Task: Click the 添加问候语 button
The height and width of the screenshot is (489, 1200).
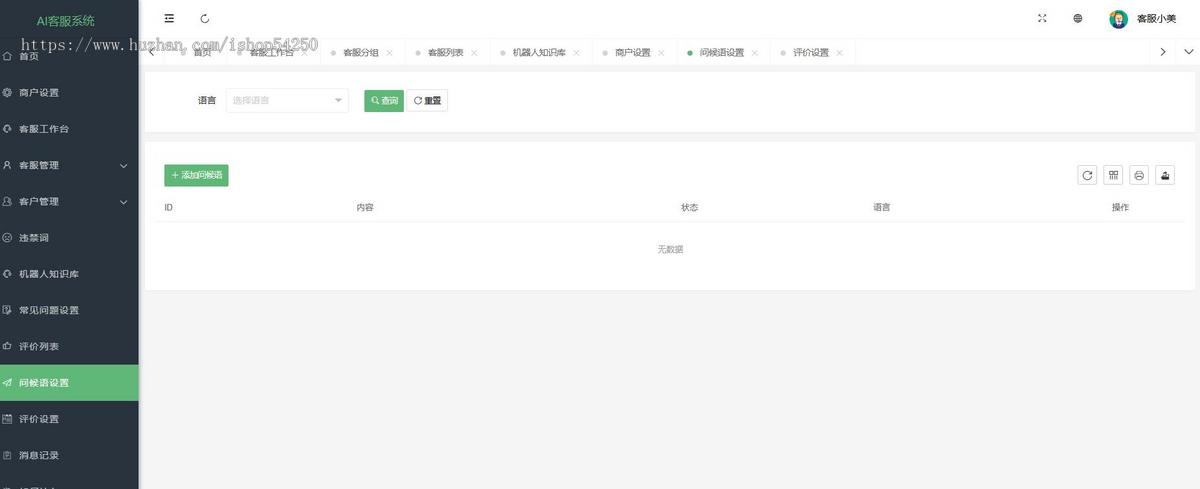Action: click(x=196, y=175)
